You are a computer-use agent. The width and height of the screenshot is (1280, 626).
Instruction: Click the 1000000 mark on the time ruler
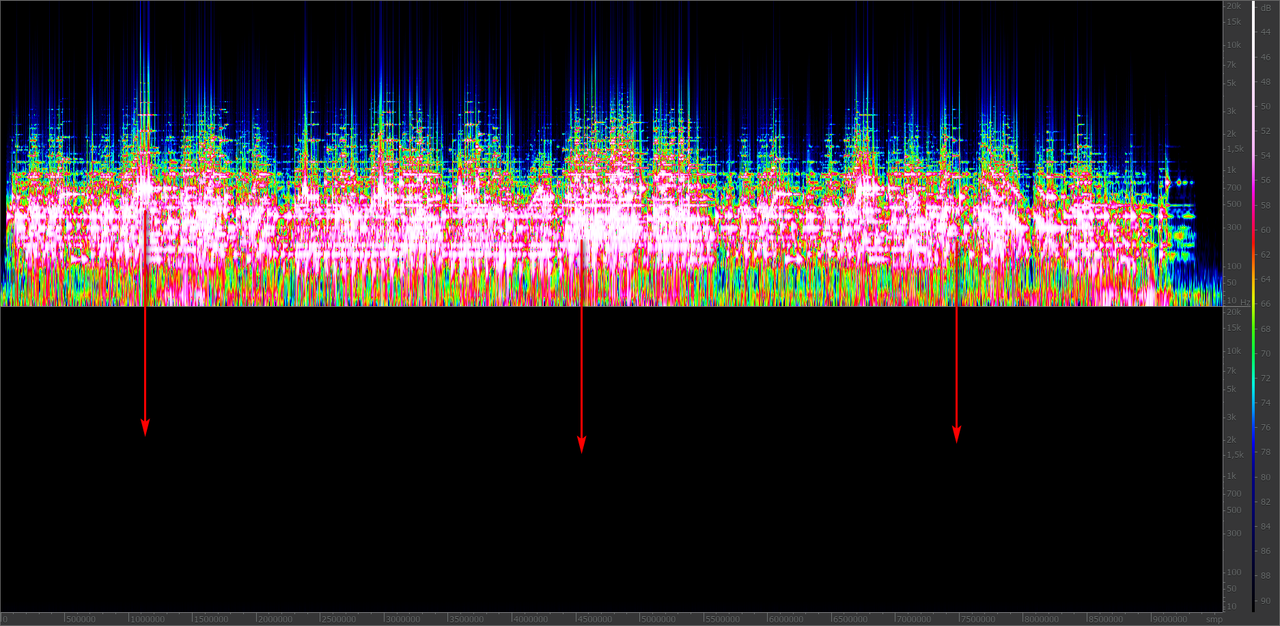point(146,619)
